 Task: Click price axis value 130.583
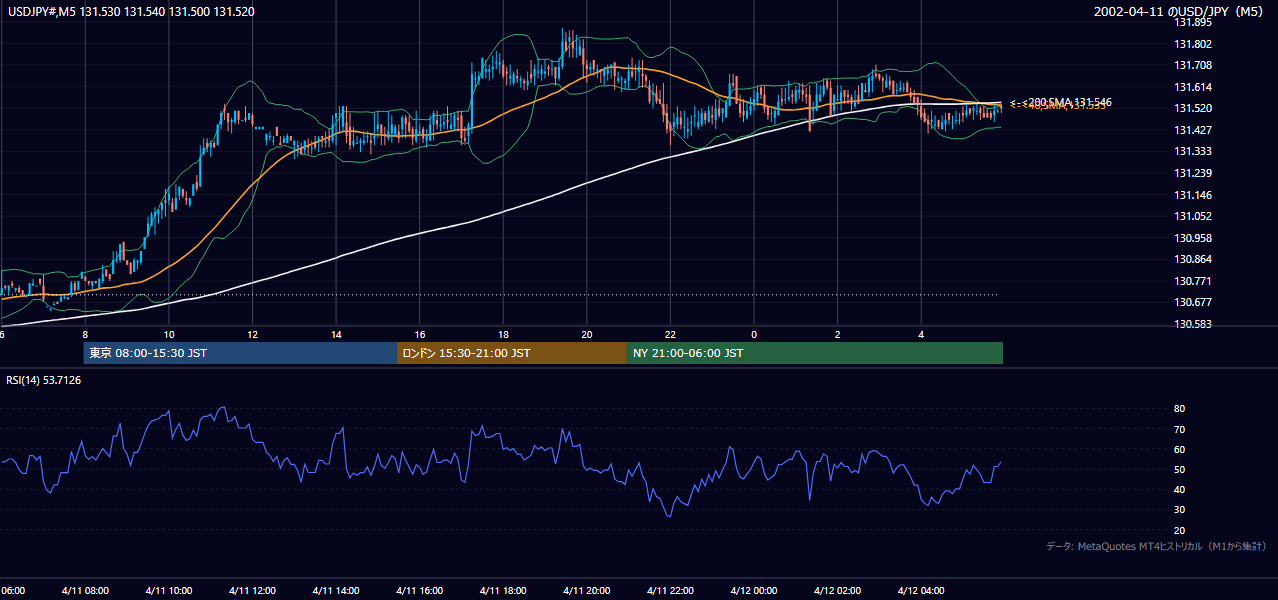(x=1192, y=324)
